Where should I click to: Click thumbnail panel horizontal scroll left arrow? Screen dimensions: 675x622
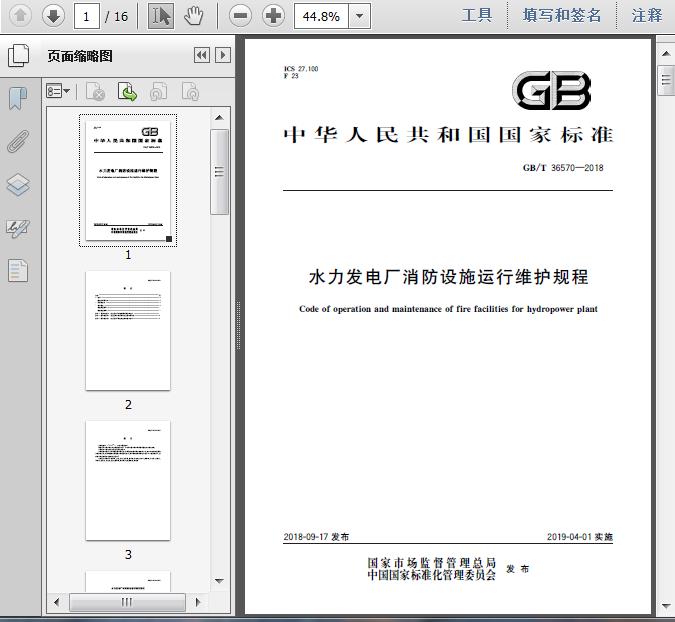click(56, 602)
